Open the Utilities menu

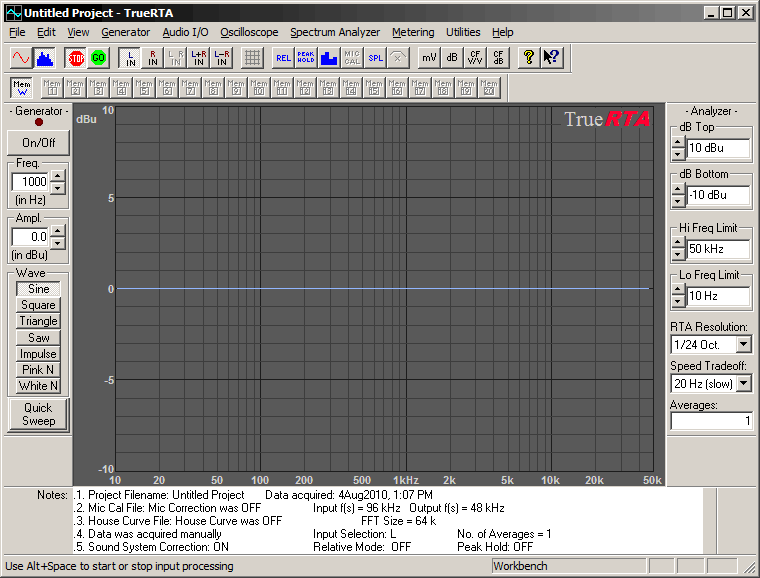click(463, 32)
